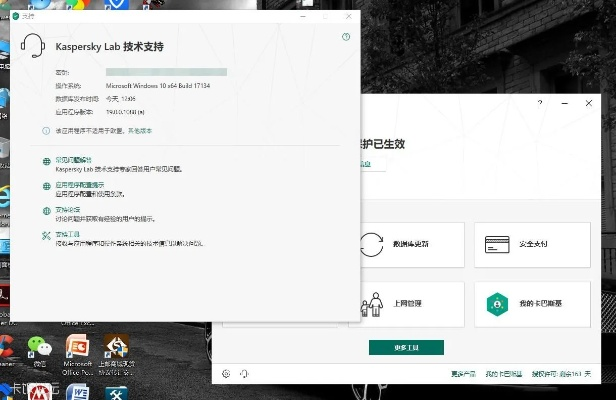The width and height of the screenshot is (616, 400).
Task: Select the blue wrench tools desktop icon
Action: tap(116, 393)
